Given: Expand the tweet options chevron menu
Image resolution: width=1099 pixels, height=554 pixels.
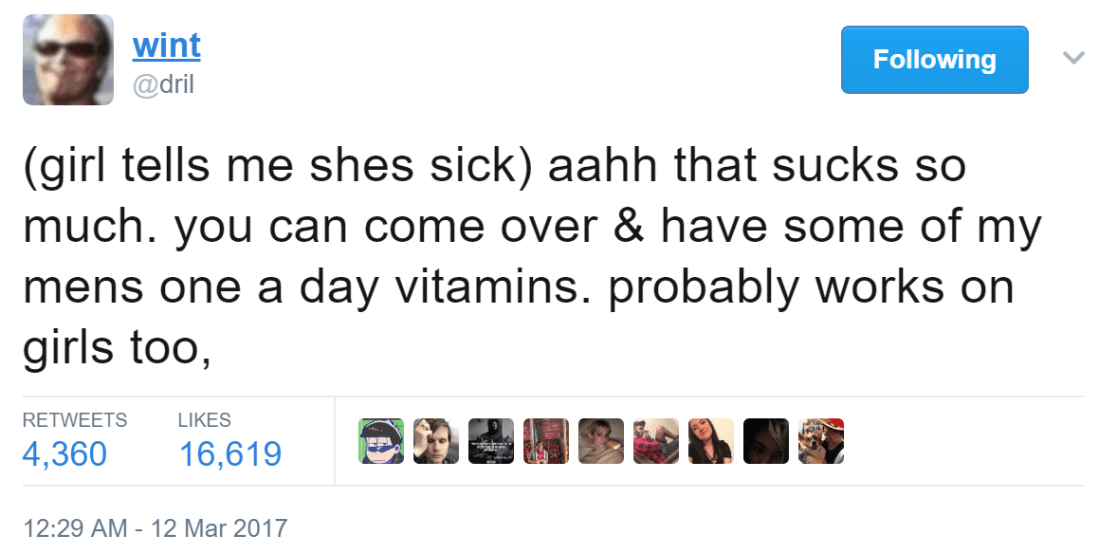Looking at the screenshot, I should (1072, 58).
